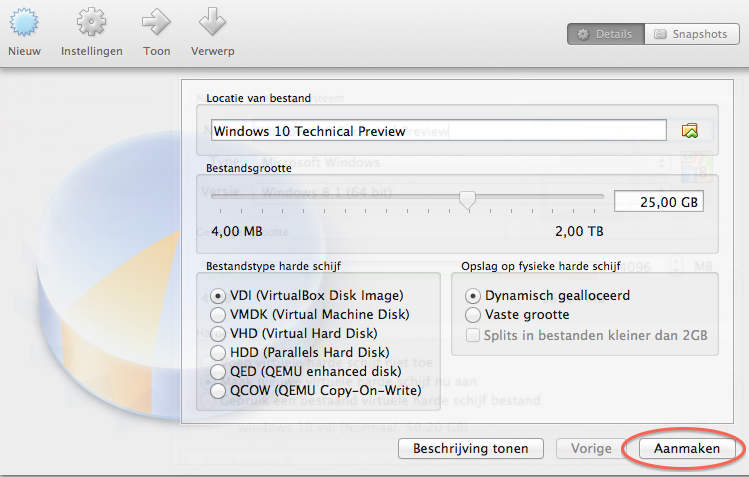Choose QCOW (QEMU Copy-On-Write) format
749x477 pixels.
[x=218, y=391]
